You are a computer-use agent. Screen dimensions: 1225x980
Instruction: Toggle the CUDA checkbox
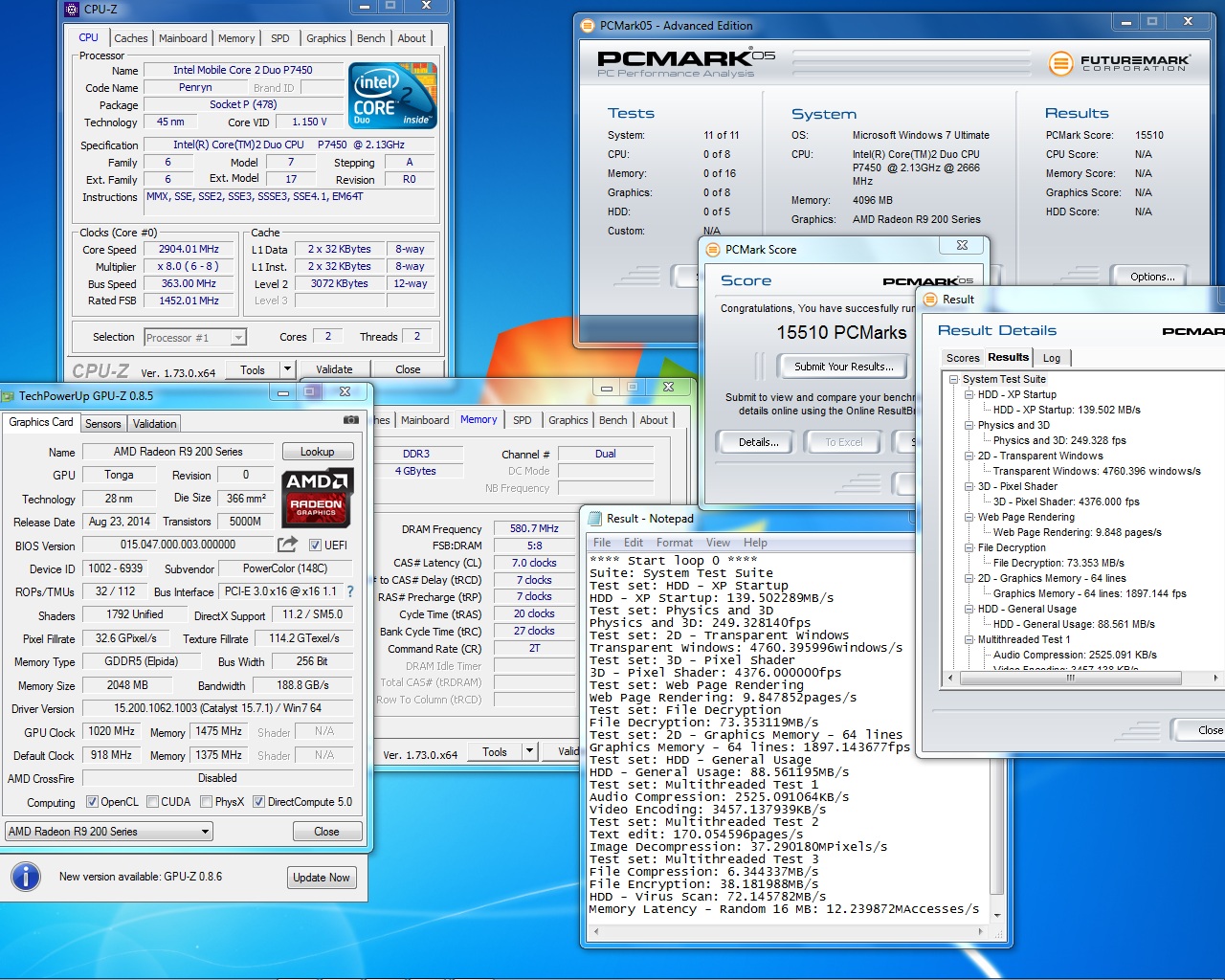click(152, 802)
